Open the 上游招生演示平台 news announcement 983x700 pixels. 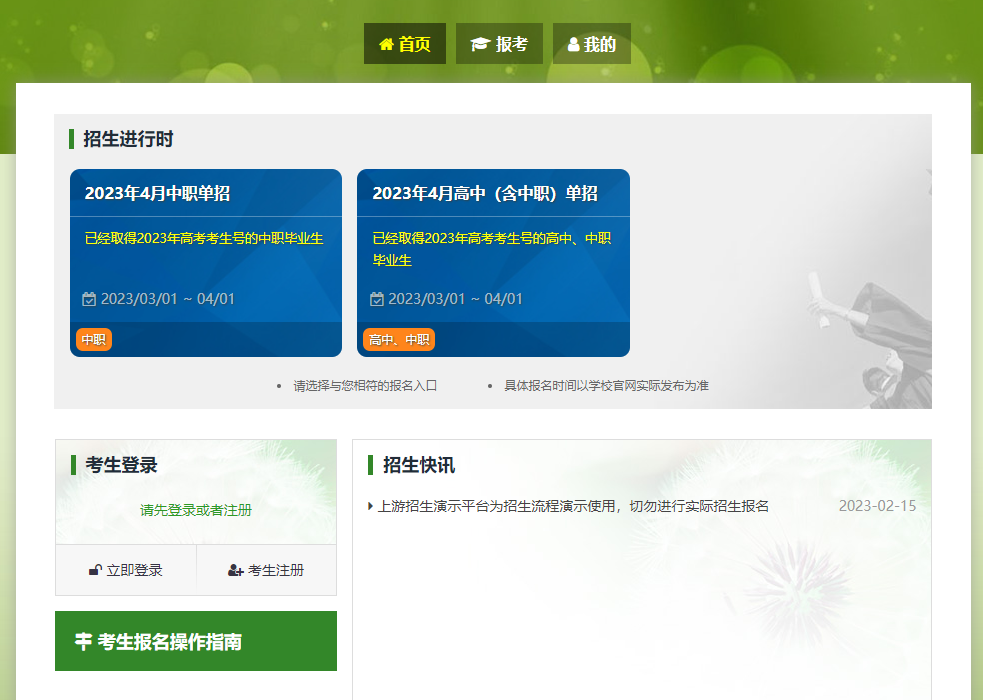(x=573, y=506)
